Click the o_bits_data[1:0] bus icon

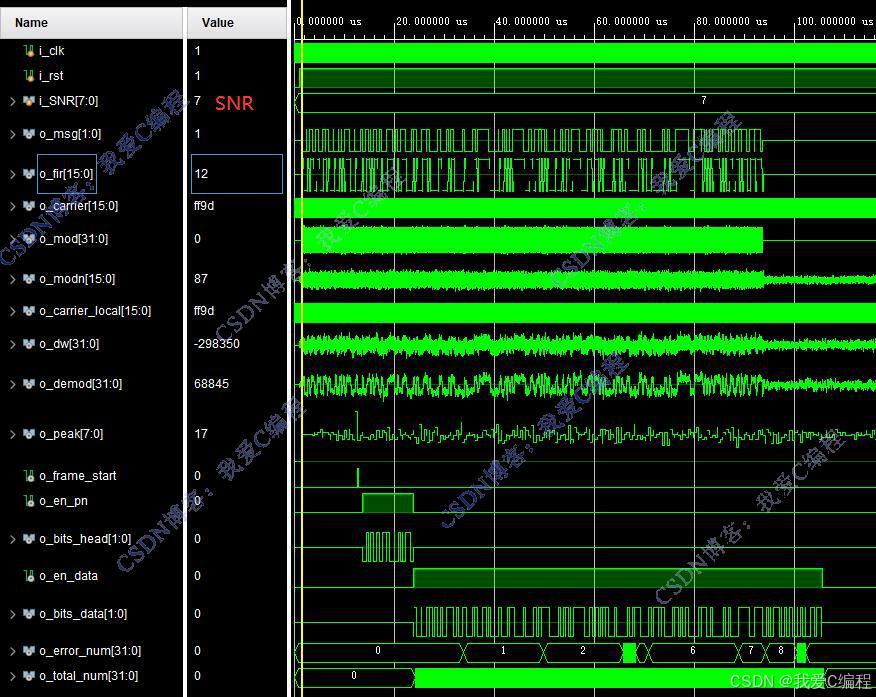28,613
